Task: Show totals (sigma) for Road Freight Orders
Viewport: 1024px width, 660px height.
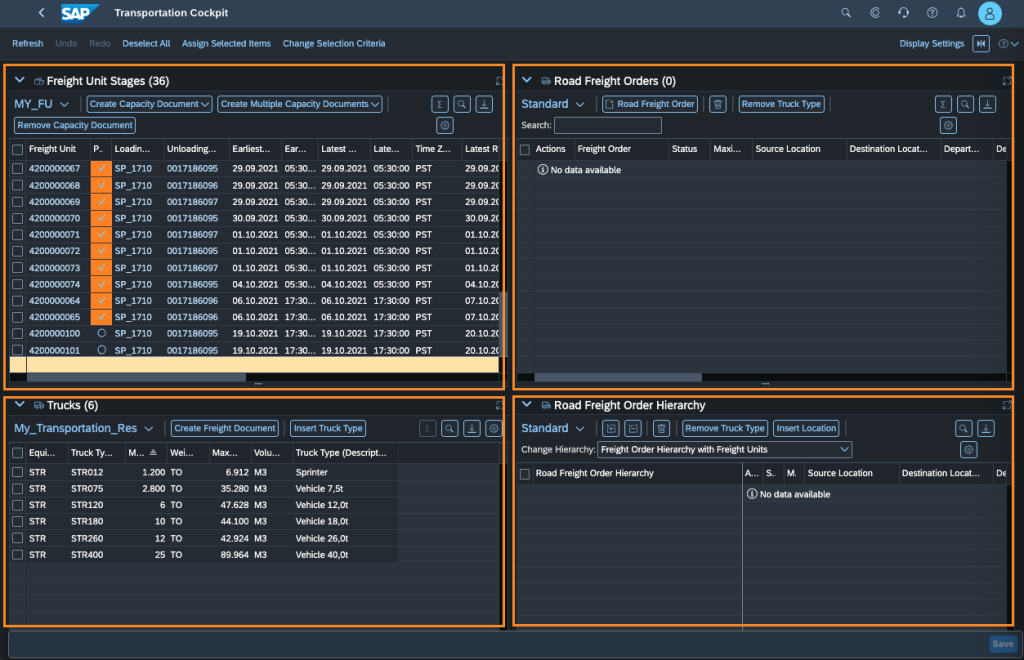Action: click(943, 104)
